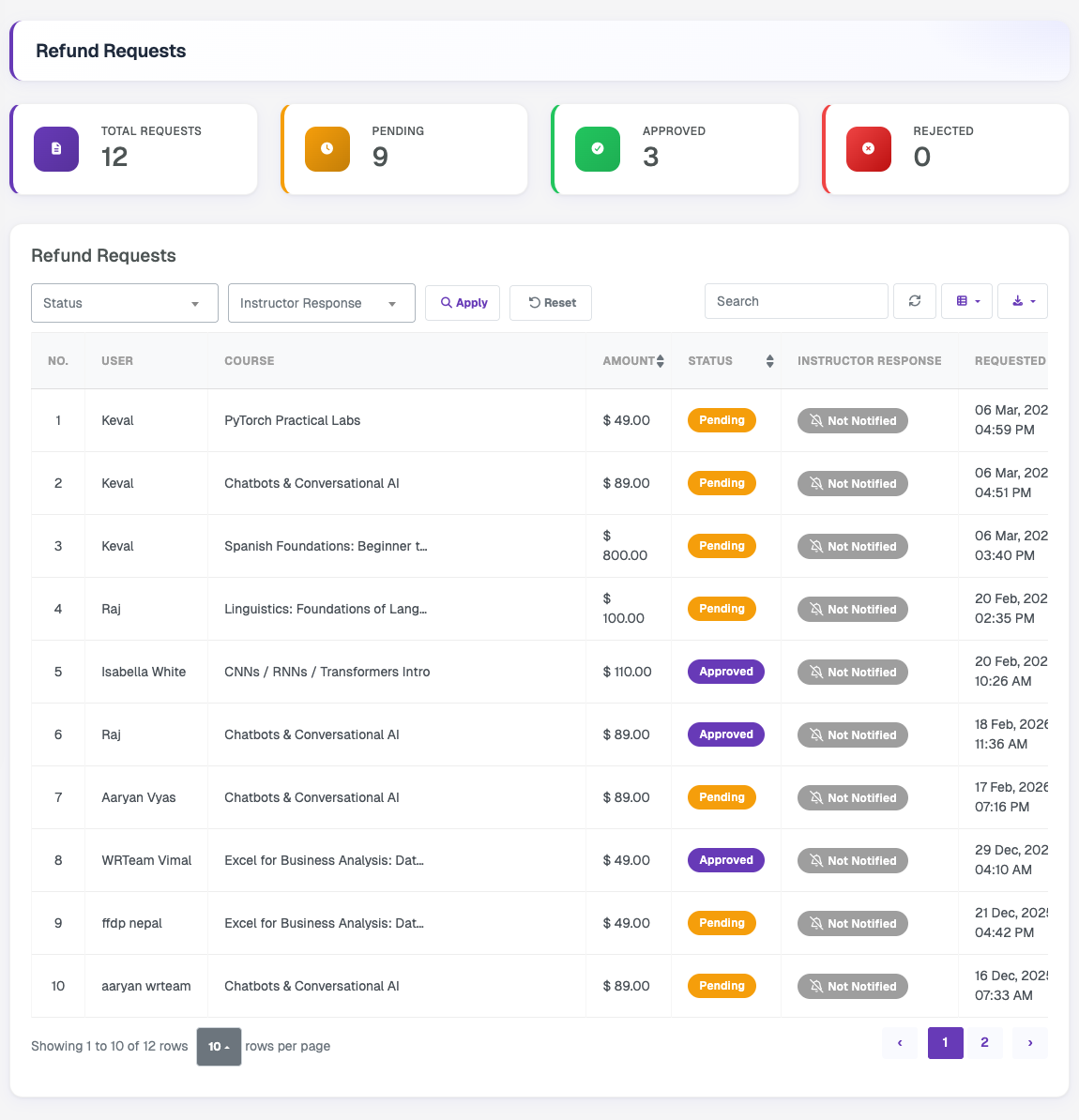Click the Instructor Response column header

click(870, 361)
